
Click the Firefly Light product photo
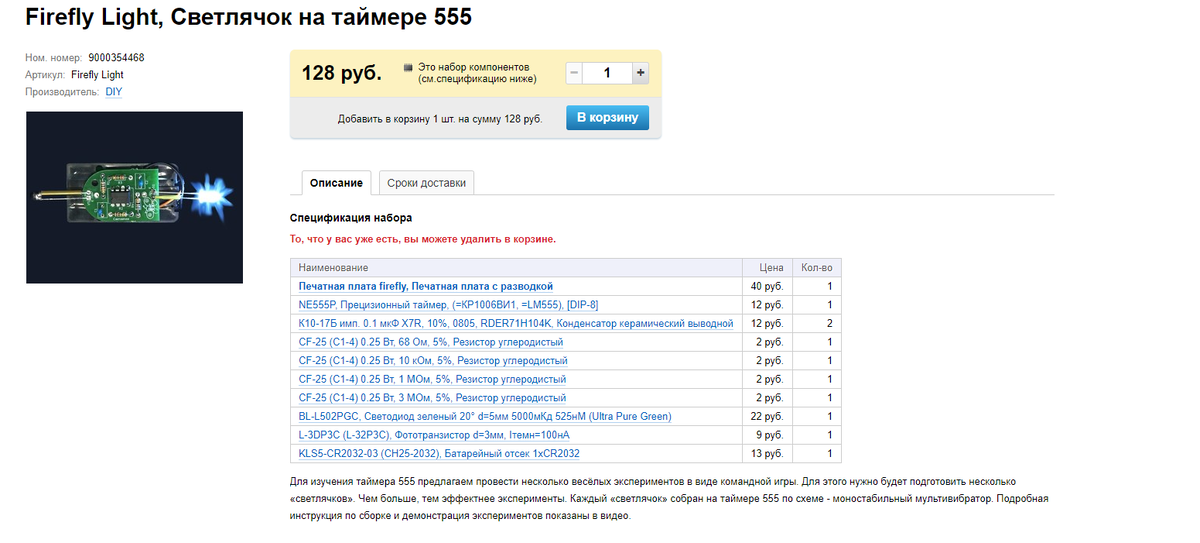click(x=134, y=197)
